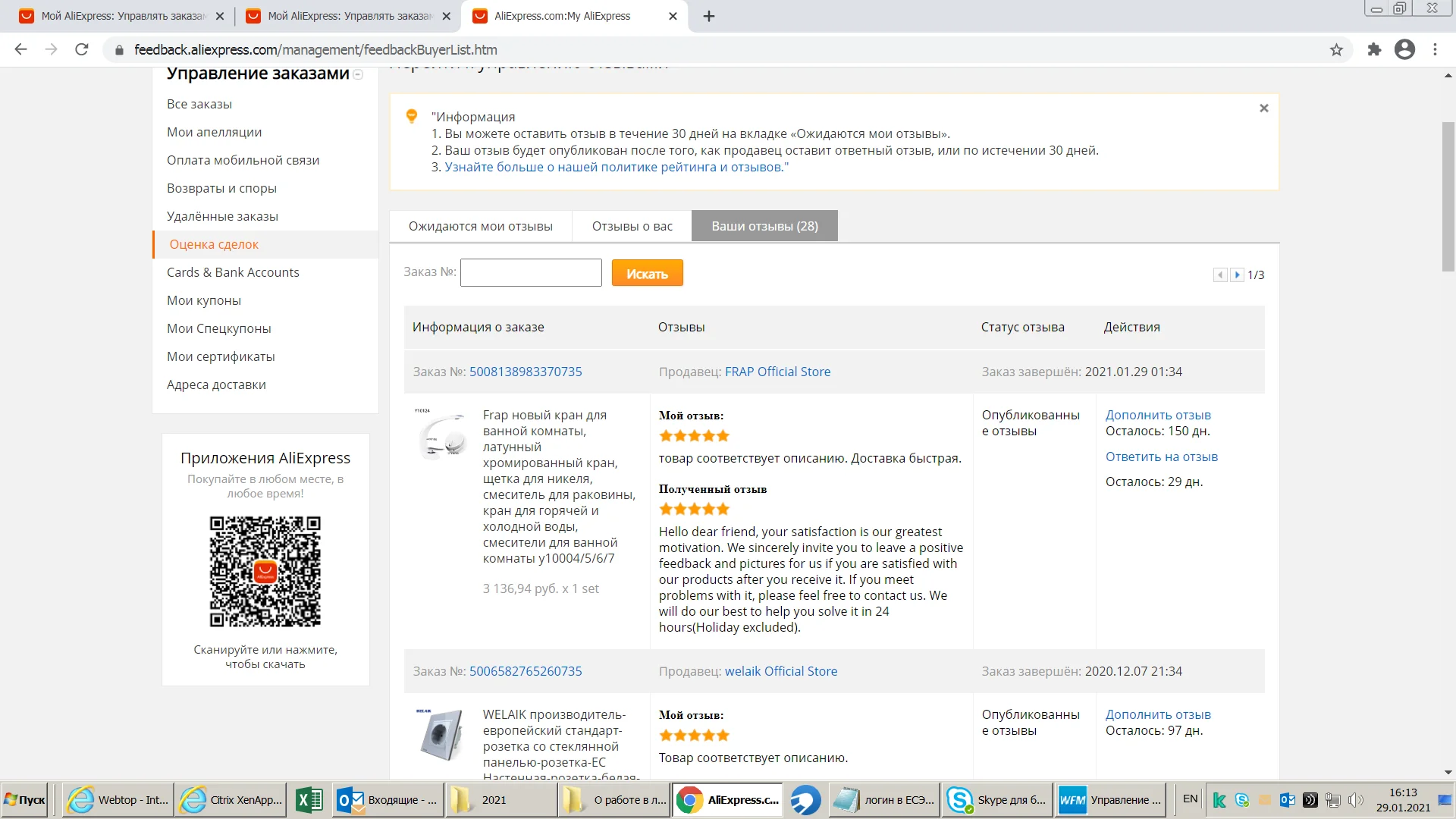Open Chrome's three-dot menu
This screenshot has width=1456, height=819.
[1435, 50]
